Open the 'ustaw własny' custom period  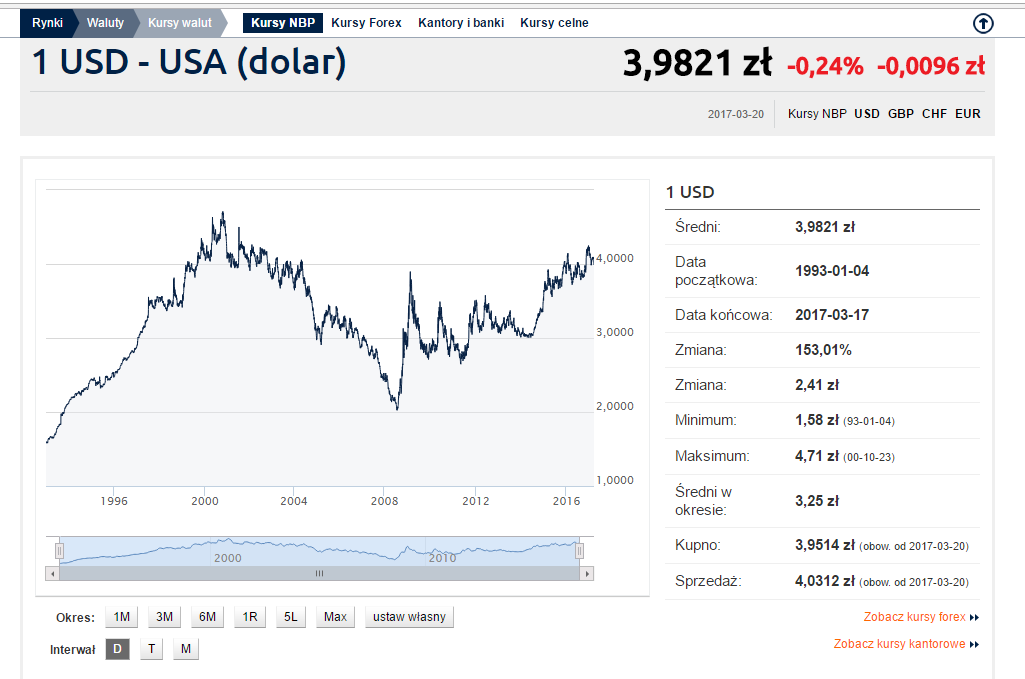click(x=409, y=617)
